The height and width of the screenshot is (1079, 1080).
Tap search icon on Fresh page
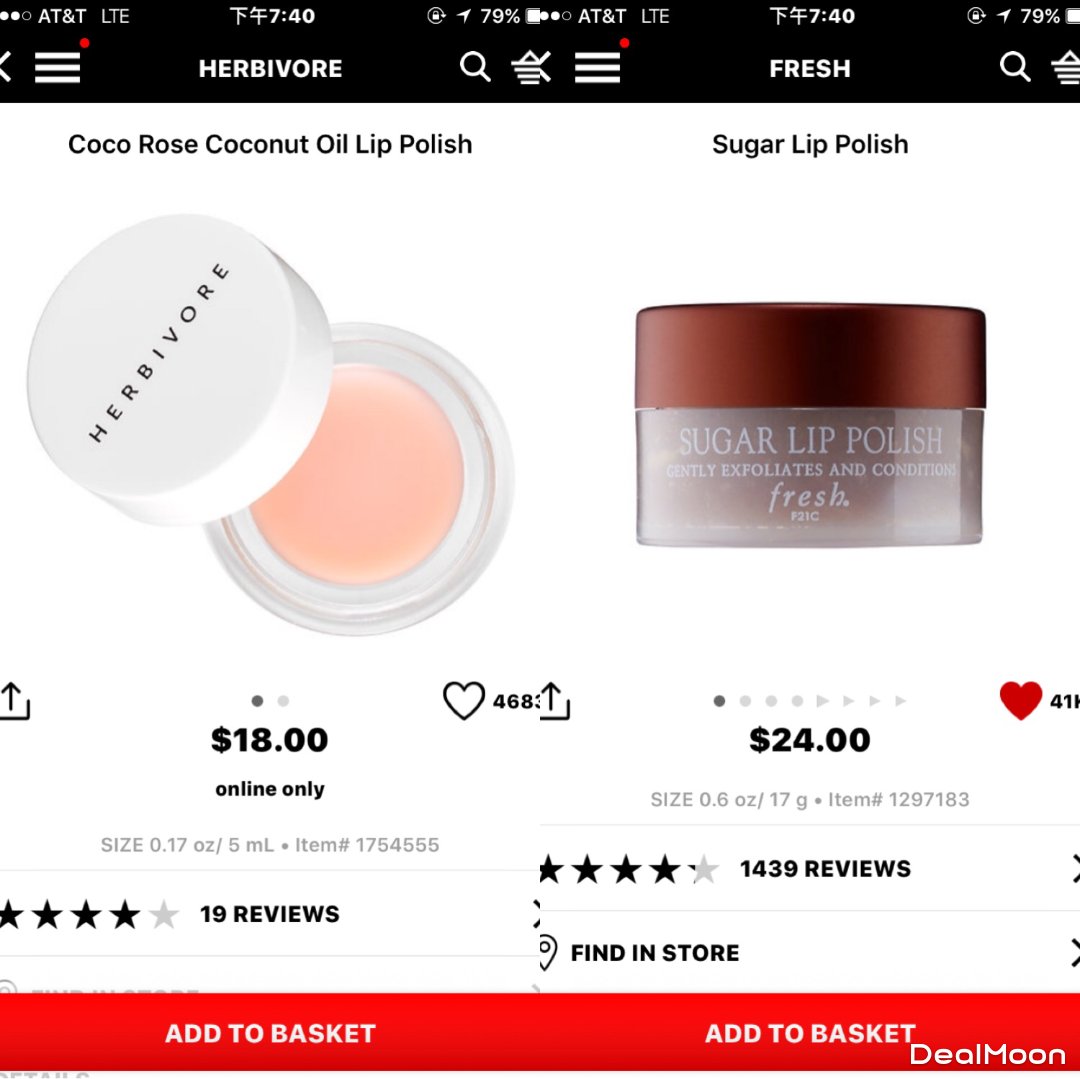coord(1015,67)
